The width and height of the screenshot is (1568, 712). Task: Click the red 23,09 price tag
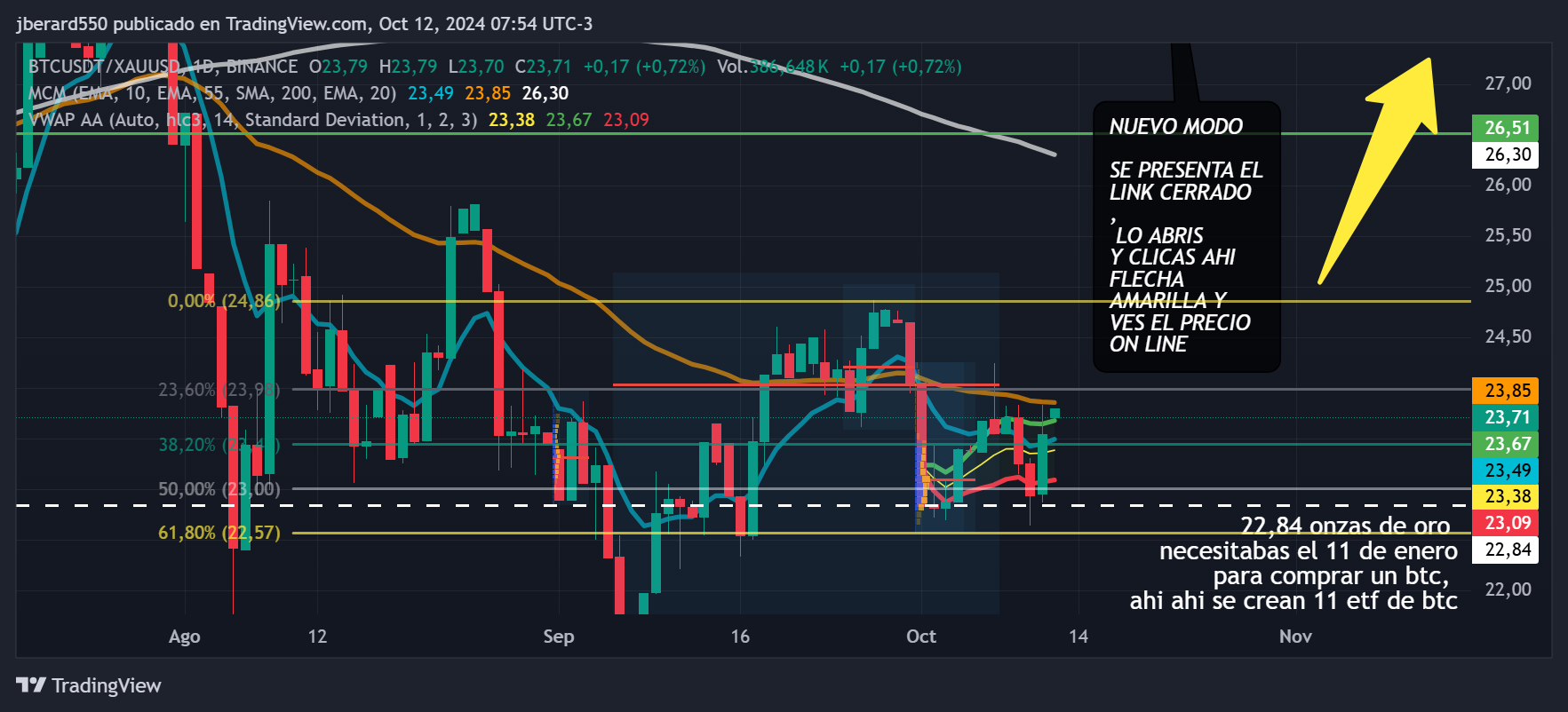point(1507,523)
